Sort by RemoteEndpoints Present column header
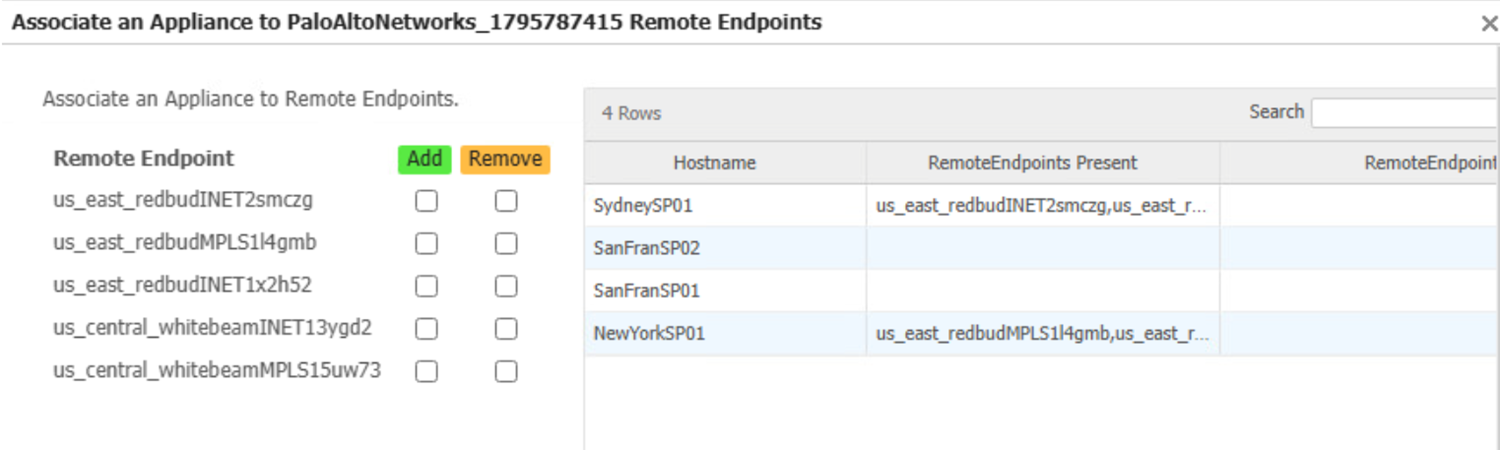 (x=1032, y=163)
